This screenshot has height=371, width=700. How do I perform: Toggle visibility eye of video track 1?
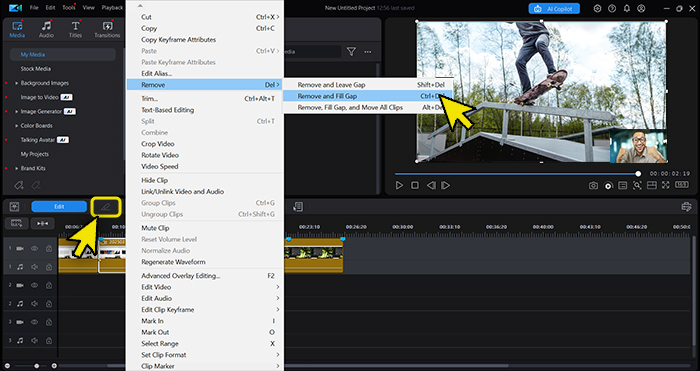34,249
